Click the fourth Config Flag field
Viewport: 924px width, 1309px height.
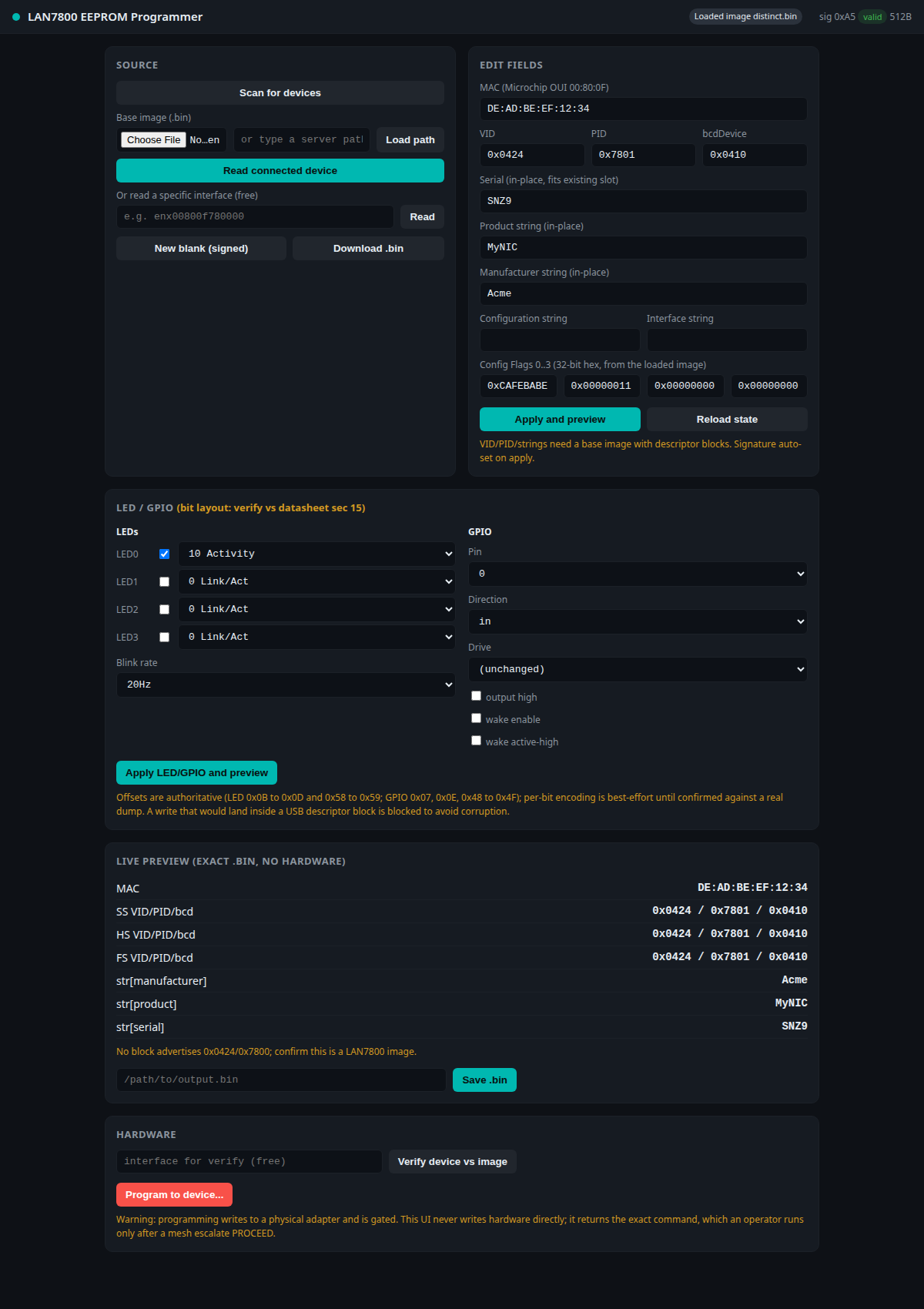coord(768,386)
